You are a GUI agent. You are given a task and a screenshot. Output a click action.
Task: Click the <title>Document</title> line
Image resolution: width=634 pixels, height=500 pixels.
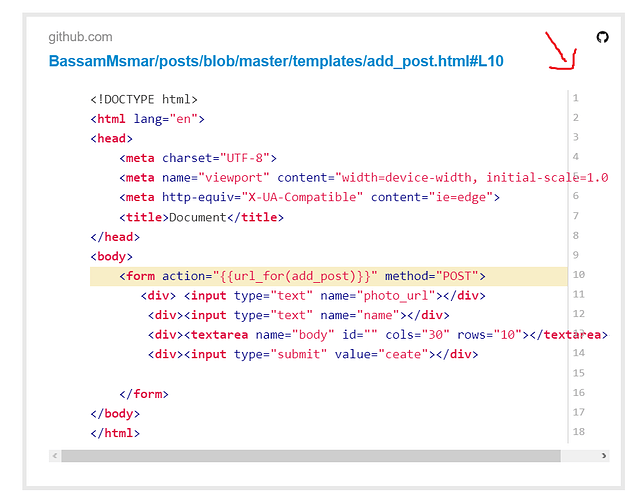(201, 217)
